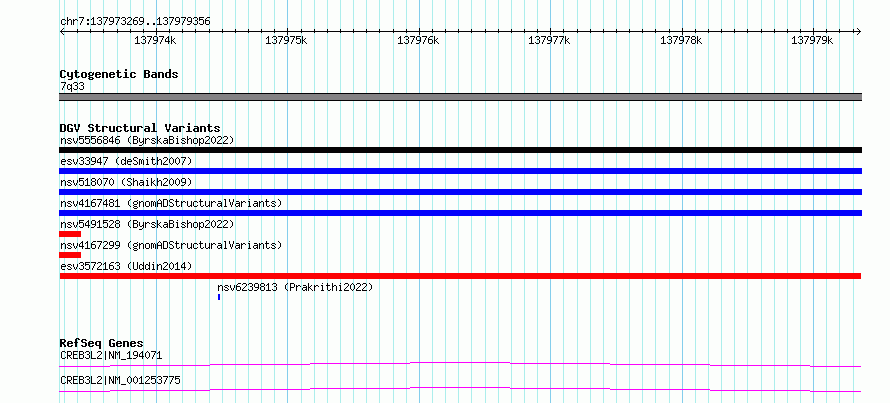Viewport: 890px width, 403px height.
Task: Click the 137979k ruler tick label
Action: coord(812,41)
